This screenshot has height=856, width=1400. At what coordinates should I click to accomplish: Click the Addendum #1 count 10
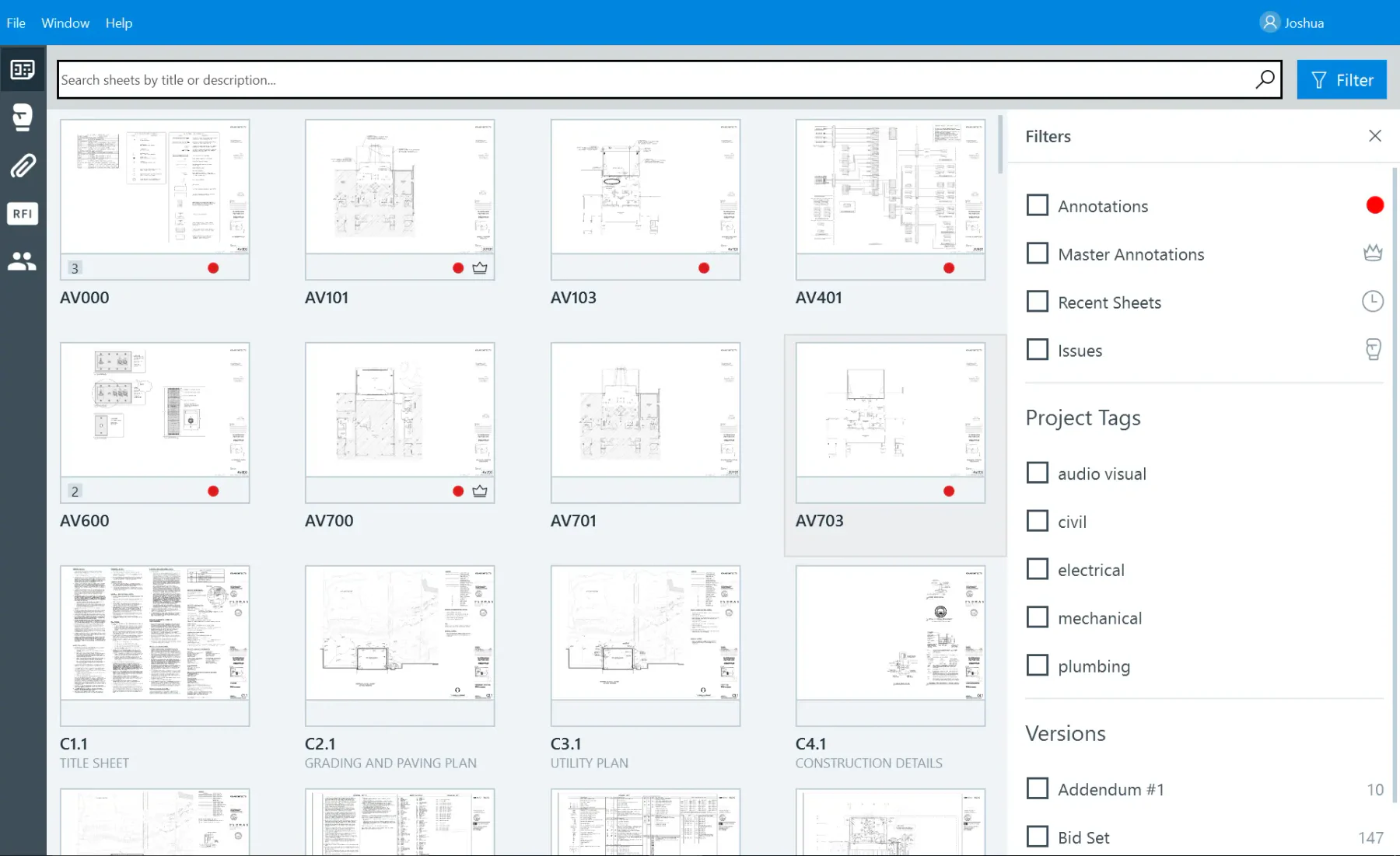[1375, 789]
